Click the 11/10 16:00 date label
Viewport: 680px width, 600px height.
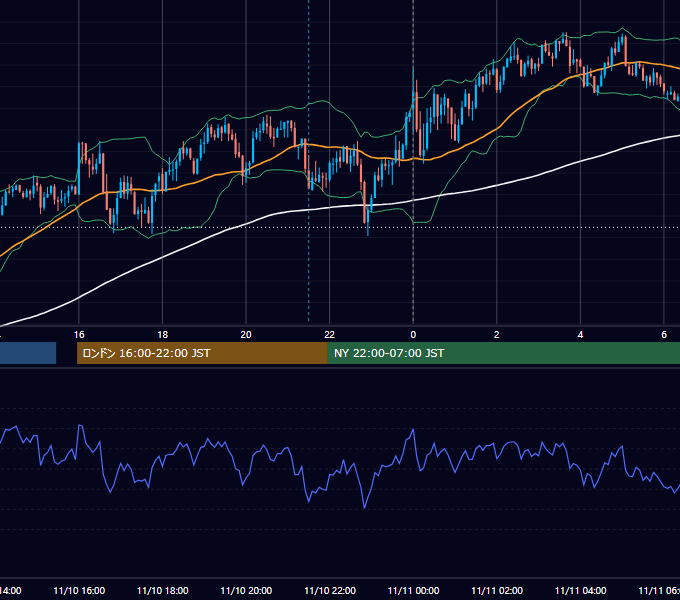[x=79, y=590]
